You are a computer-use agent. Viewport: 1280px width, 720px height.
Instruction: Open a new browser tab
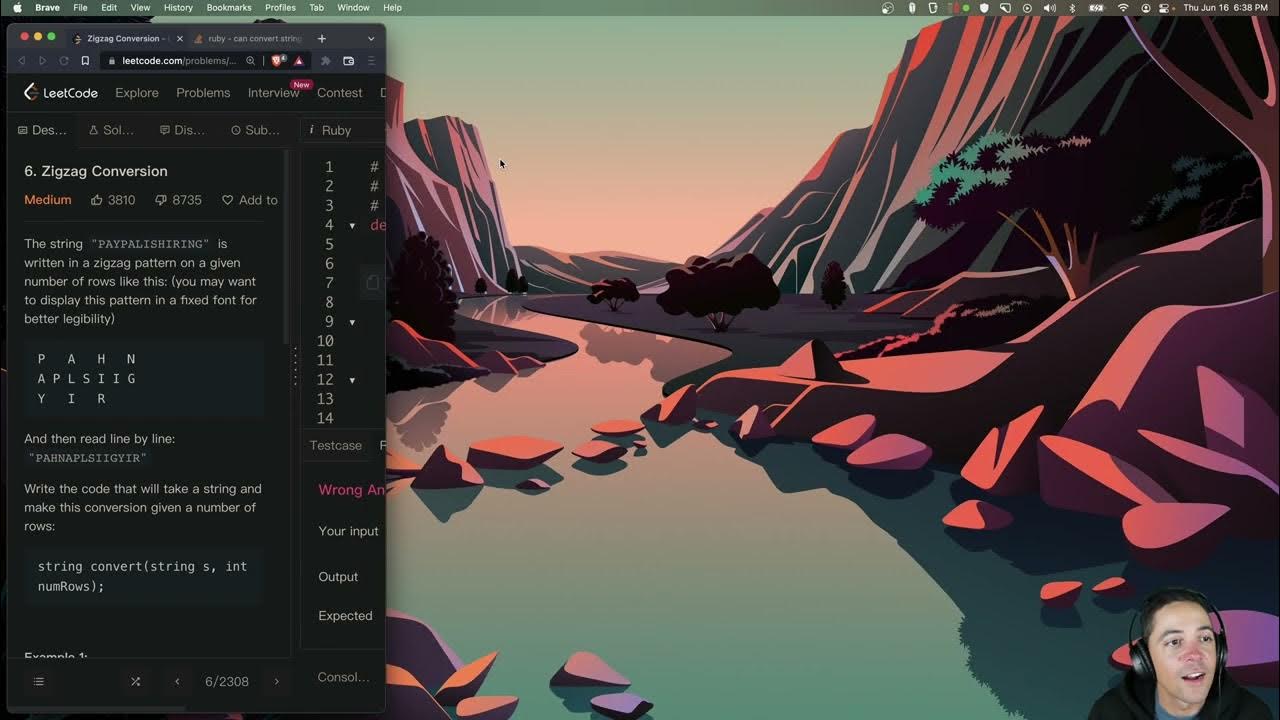pos(321,38)
